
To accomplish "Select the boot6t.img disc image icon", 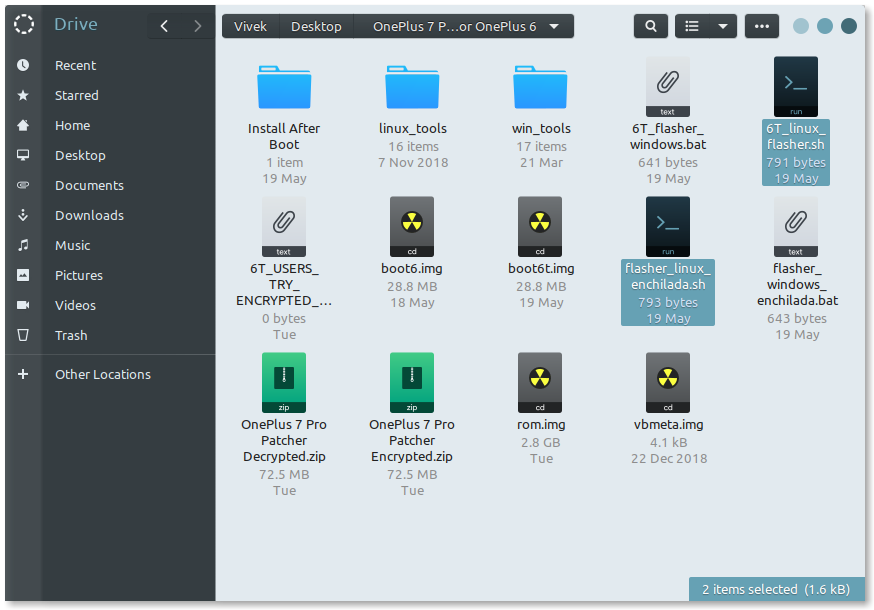I will click(x=540, y=226).
